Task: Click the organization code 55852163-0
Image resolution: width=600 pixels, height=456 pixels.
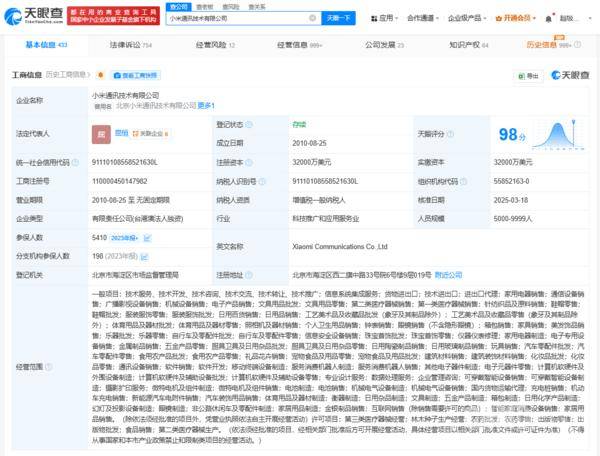Action: coord(511,181)
